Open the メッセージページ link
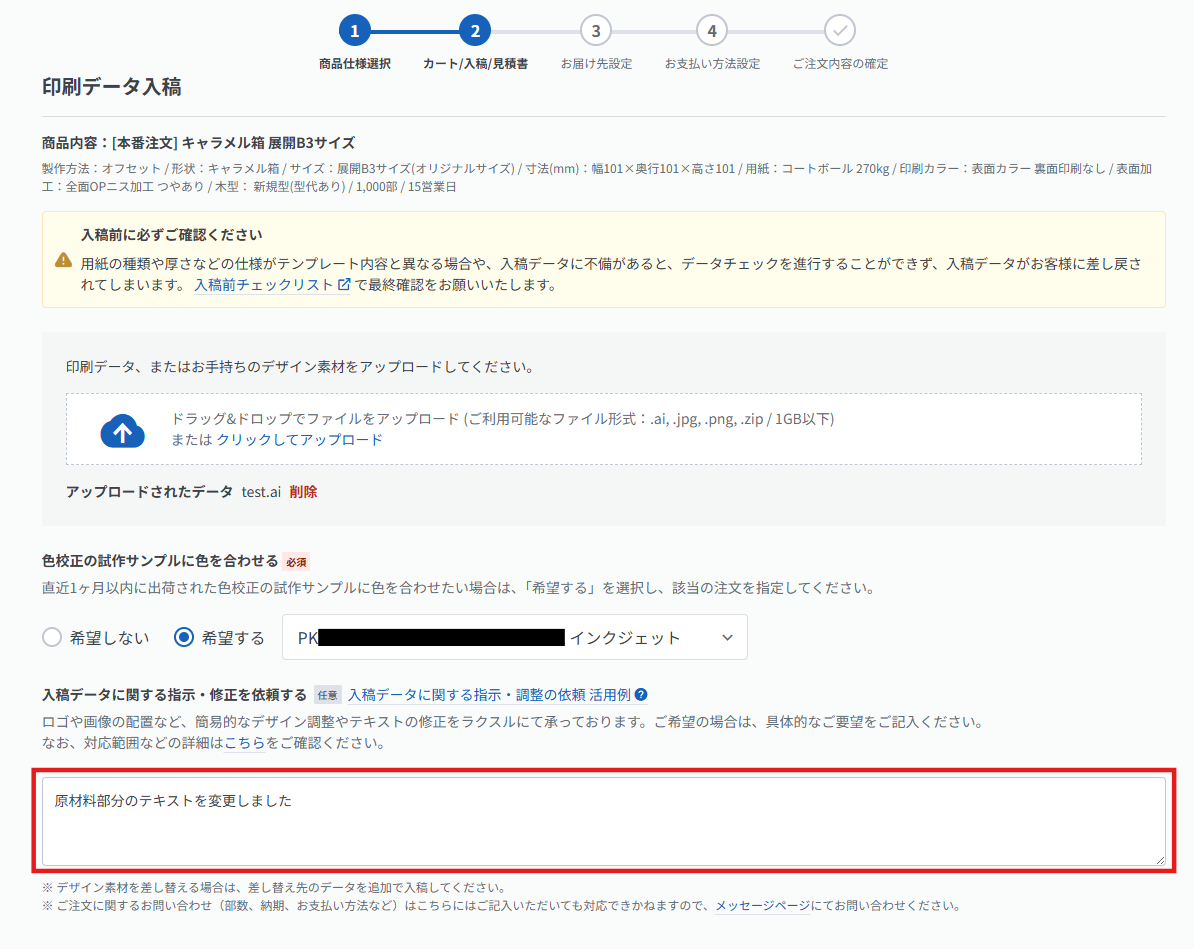Image resolution: width=1194 pixels, height=949 pixels. 762,906
